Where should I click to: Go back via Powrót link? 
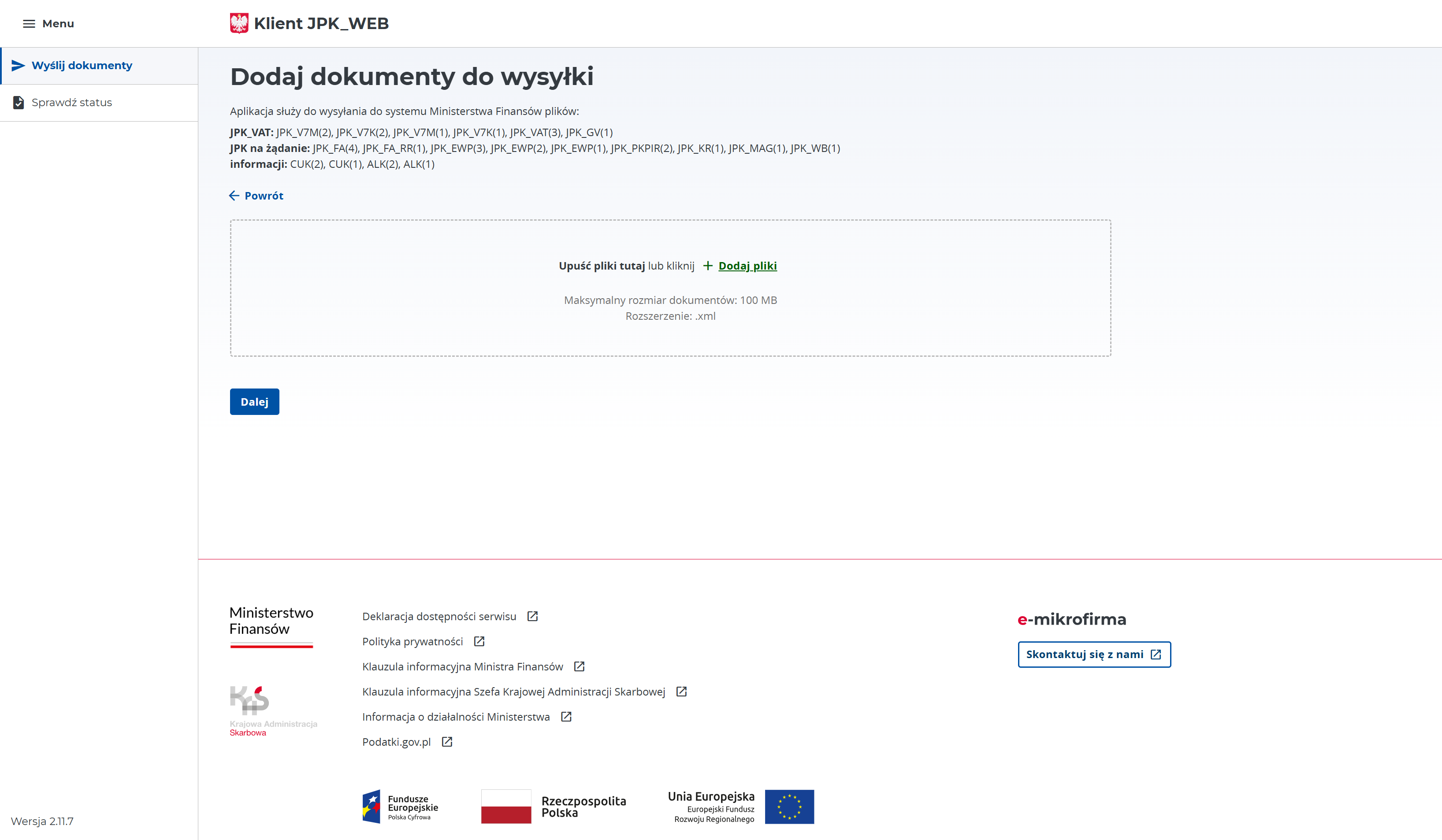tap(264, 196)
